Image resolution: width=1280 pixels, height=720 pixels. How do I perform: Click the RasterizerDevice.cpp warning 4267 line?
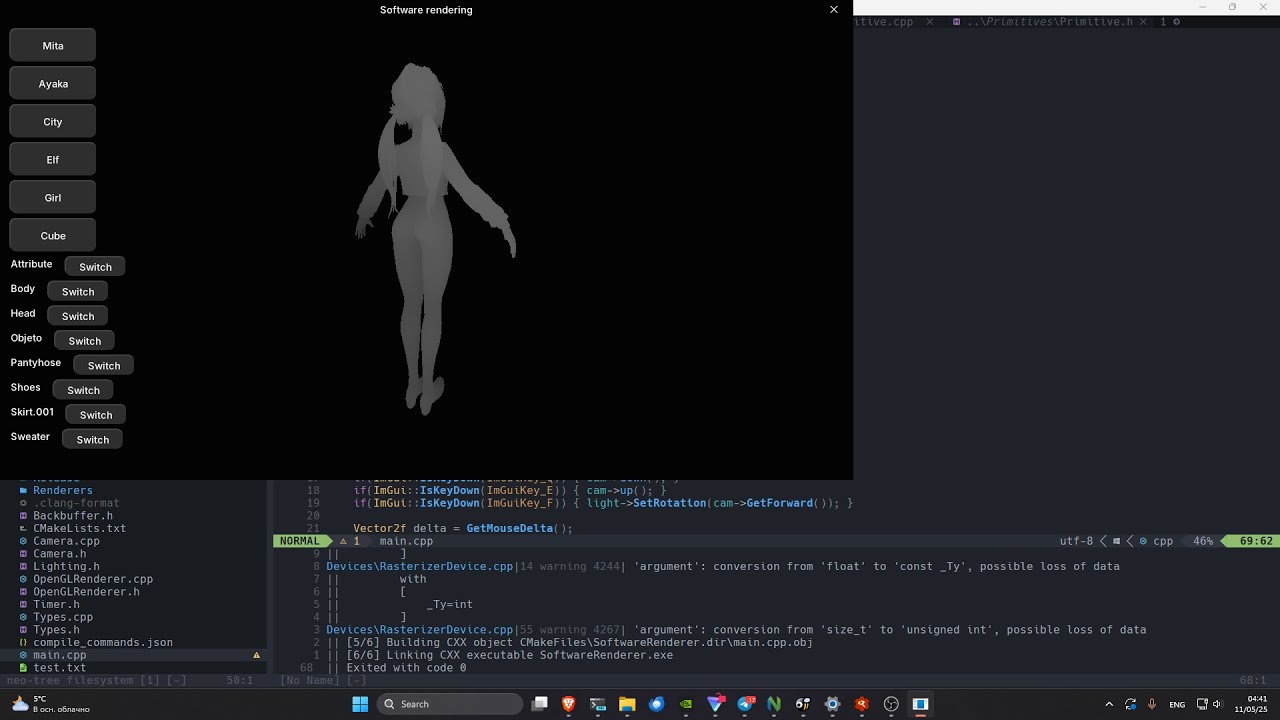[x=736, y=630]
